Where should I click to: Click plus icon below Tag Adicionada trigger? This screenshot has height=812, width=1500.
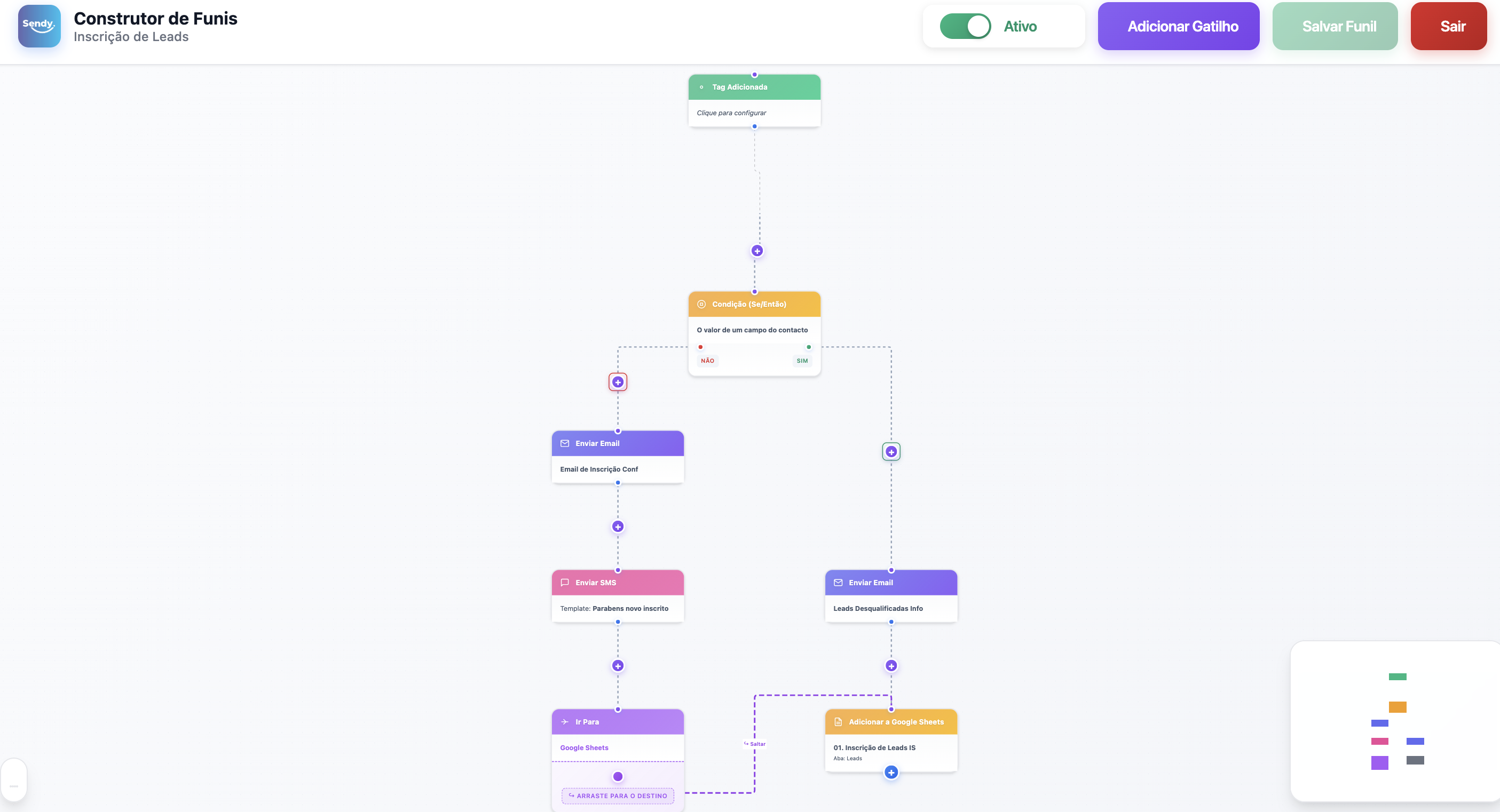[756, 251]
